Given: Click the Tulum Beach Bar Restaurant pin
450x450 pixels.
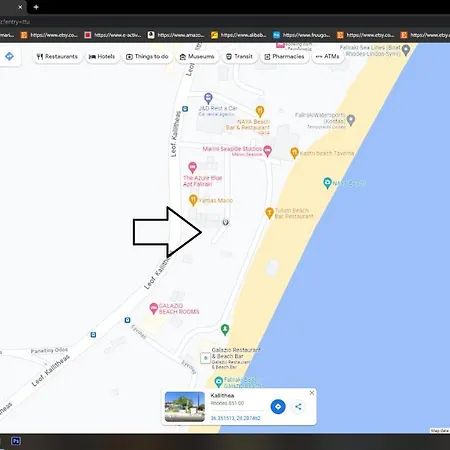Looking at the screenshot, I should [269, 213].
